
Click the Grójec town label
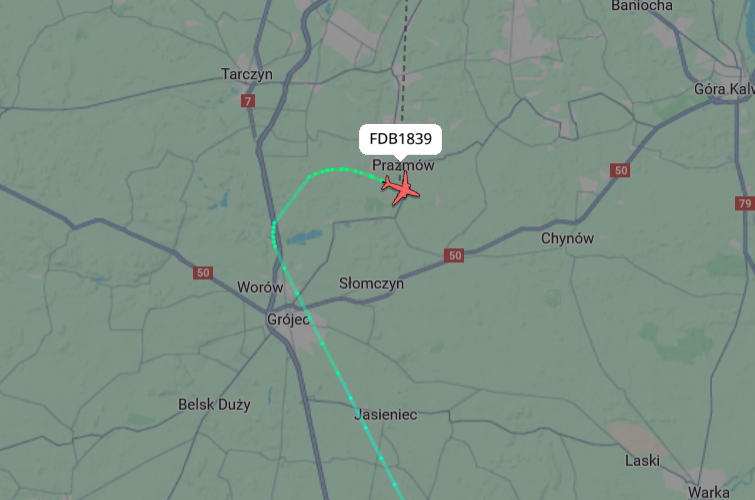pyautogui.click(x=288, y=319)
